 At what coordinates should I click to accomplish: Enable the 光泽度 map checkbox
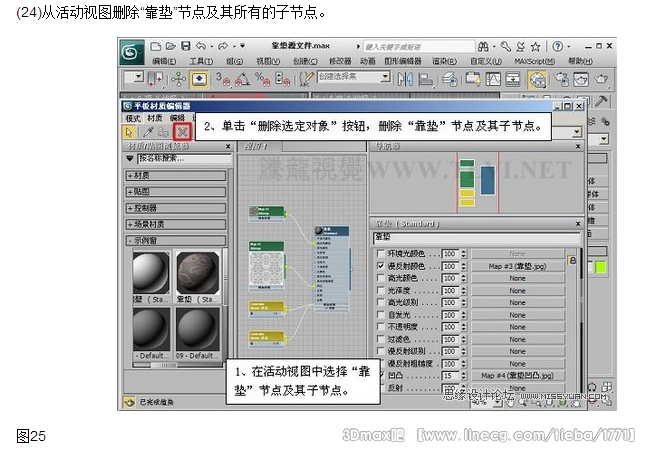pyautogui.click(x=380, y=290)
